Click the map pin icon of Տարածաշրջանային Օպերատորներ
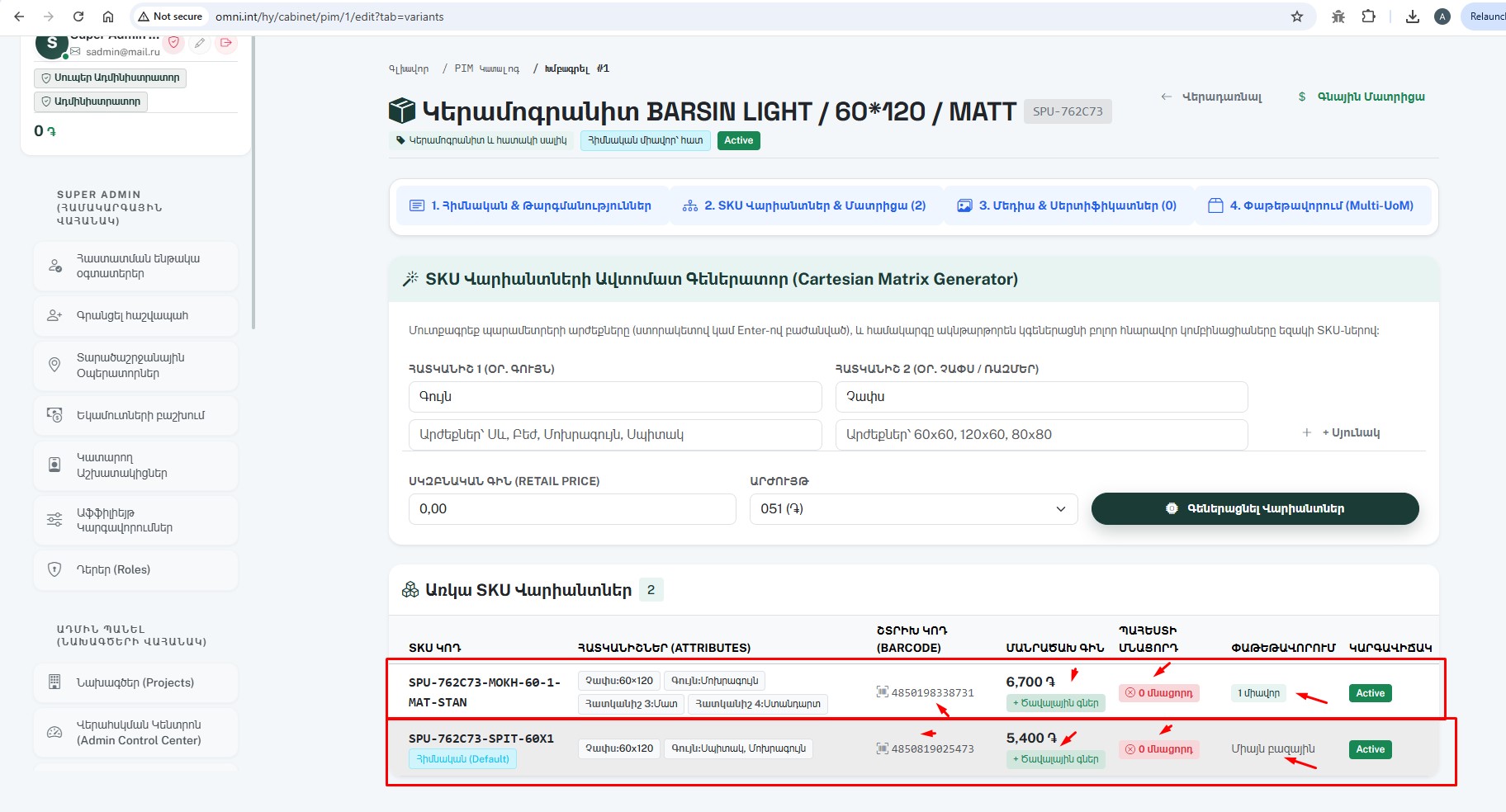This screenshot has width=1506, height=812. pyautogui.click(x=54, y=365)
